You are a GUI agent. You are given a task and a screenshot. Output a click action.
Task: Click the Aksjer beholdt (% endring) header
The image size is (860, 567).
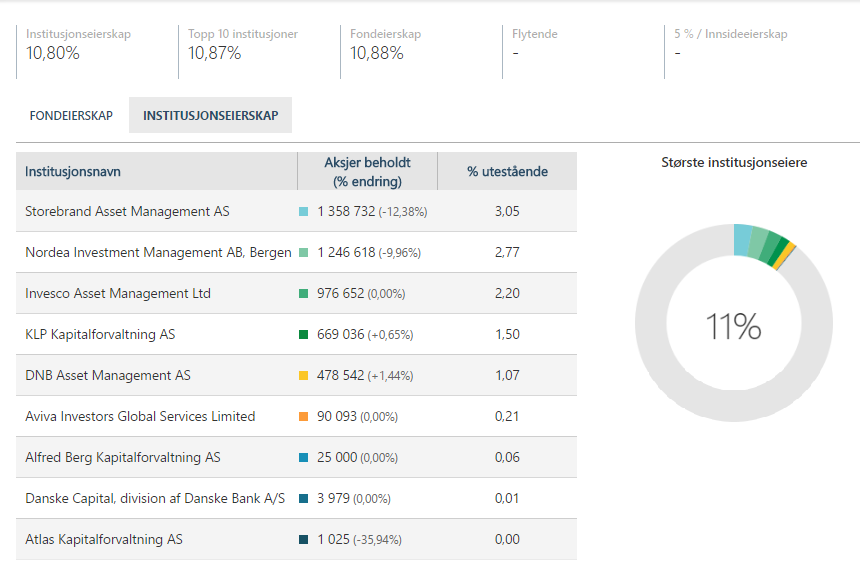coord(367,172)
